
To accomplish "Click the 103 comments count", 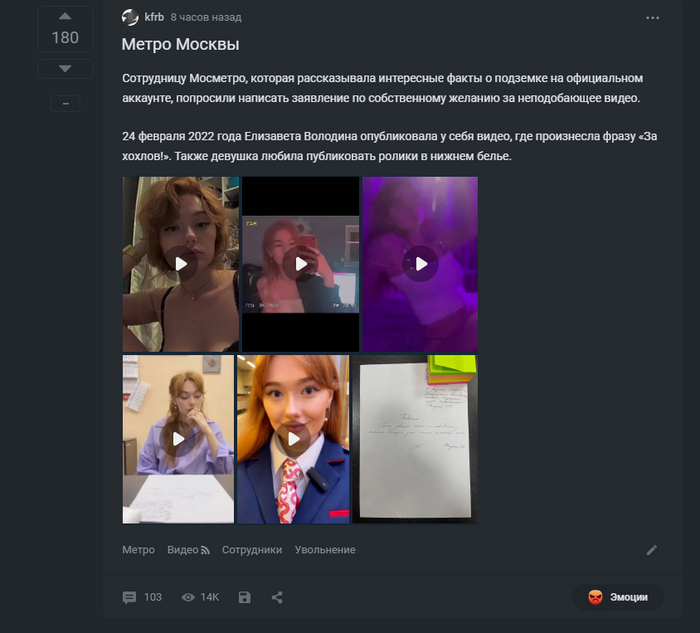I will [153, 597].
